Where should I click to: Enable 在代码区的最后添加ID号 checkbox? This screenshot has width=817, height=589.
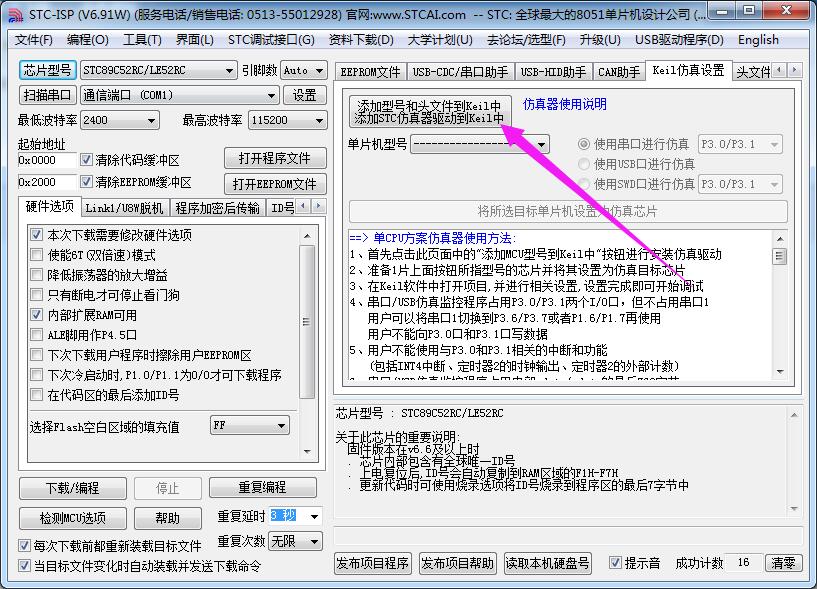click(x=36, y=395)
